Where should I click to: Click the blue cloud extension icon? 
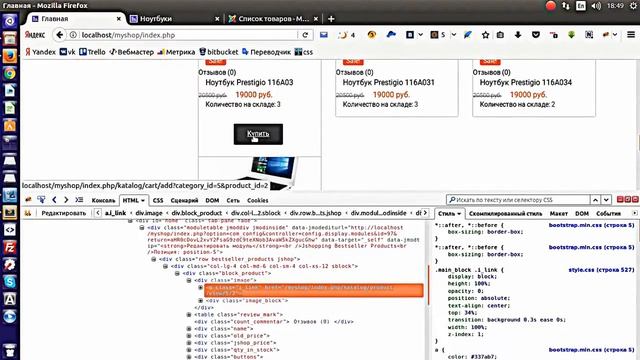(x=391, y=35)
